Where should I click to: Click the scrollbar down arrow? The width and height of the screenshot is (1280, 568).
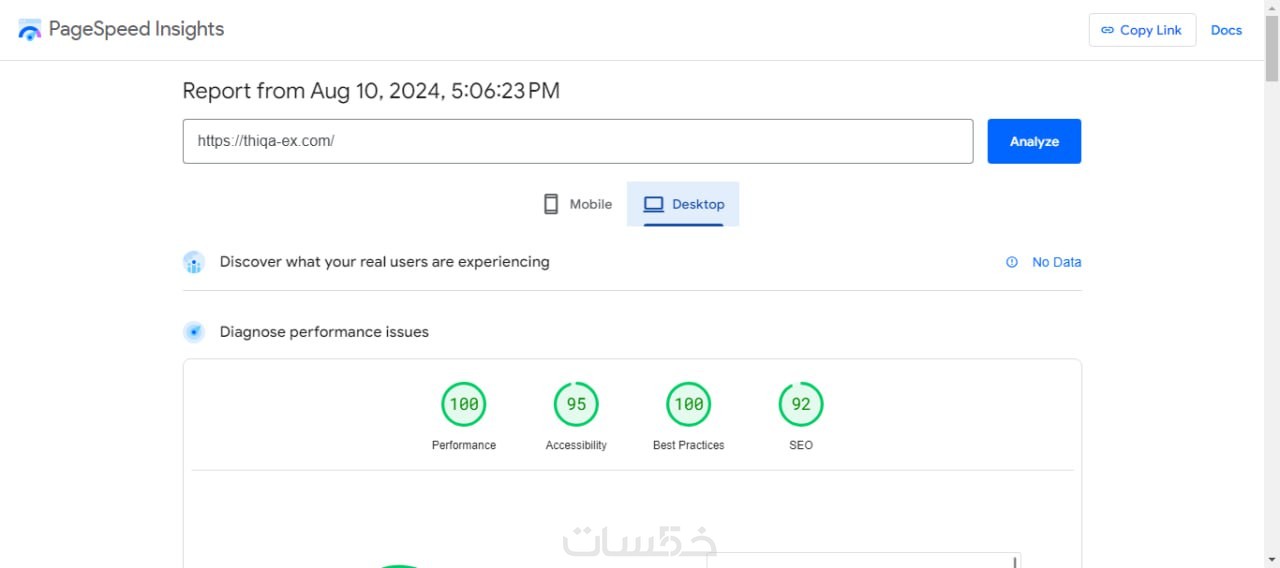[x=1271, y=559]
